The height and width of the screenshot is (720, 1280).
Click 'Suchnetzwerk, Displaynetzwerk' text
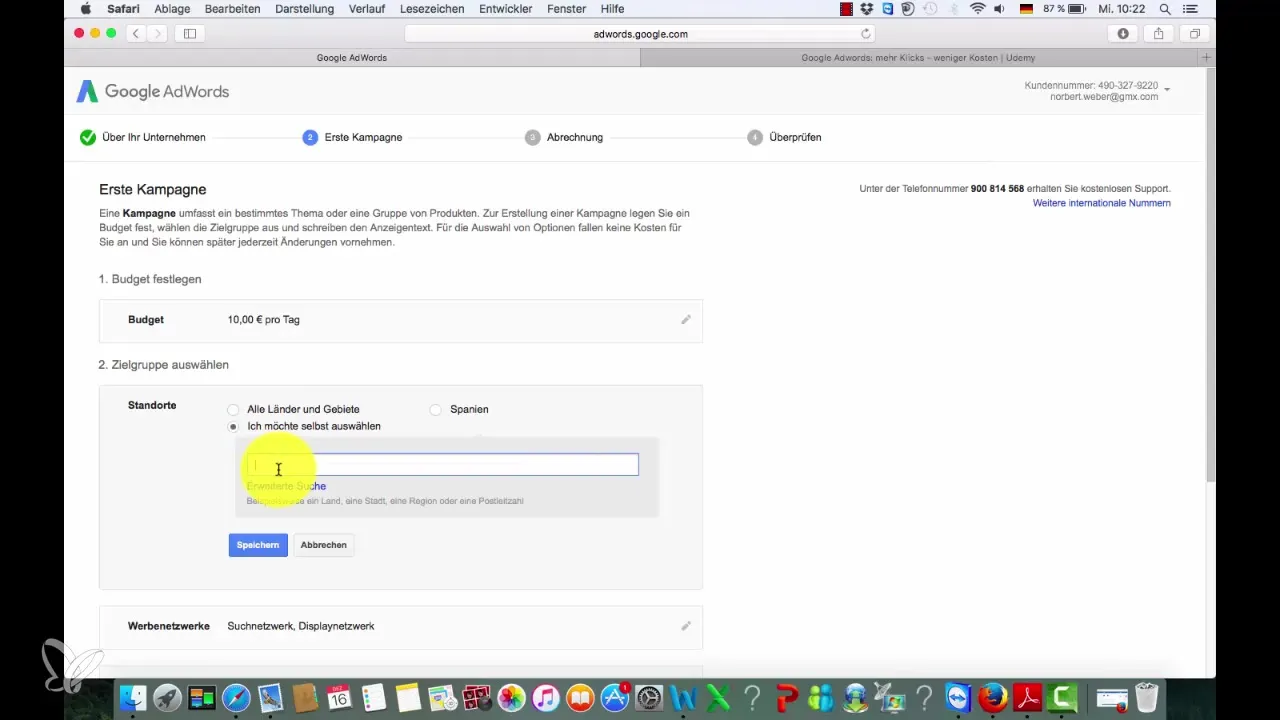click(x=301, y=626)
